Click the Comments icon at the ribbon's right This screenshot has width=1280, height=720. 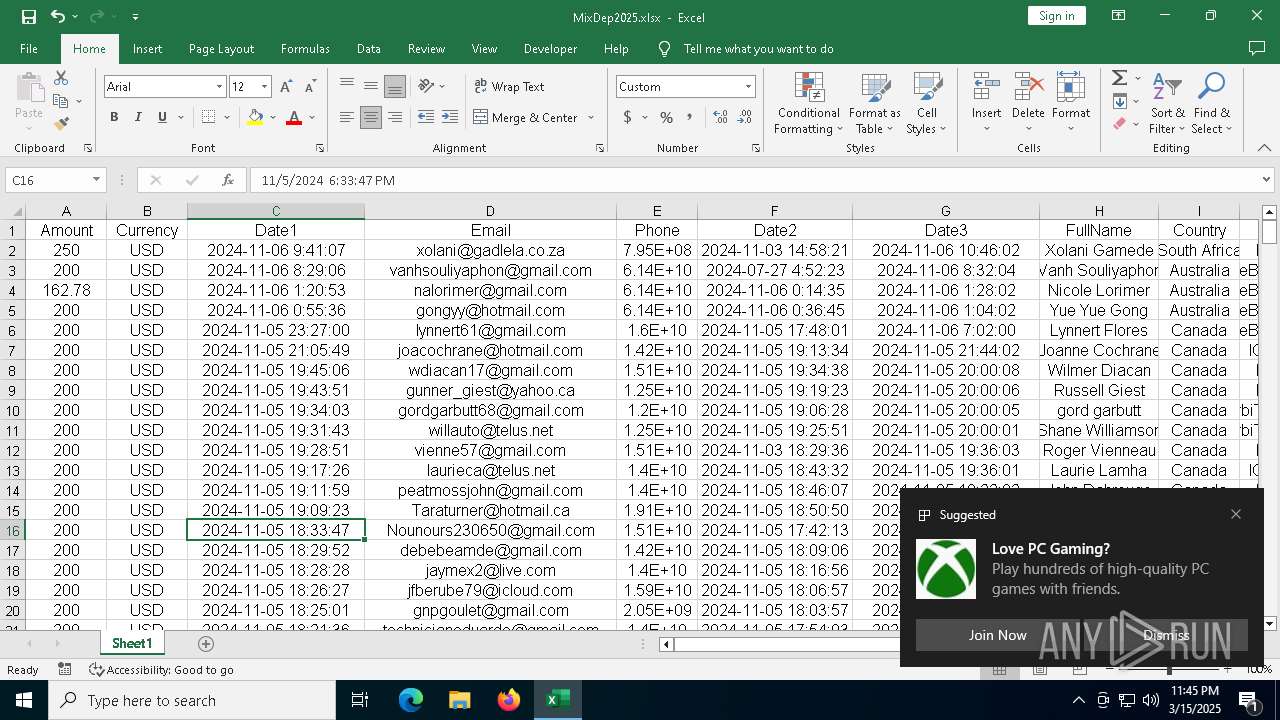coord(1257,48)
